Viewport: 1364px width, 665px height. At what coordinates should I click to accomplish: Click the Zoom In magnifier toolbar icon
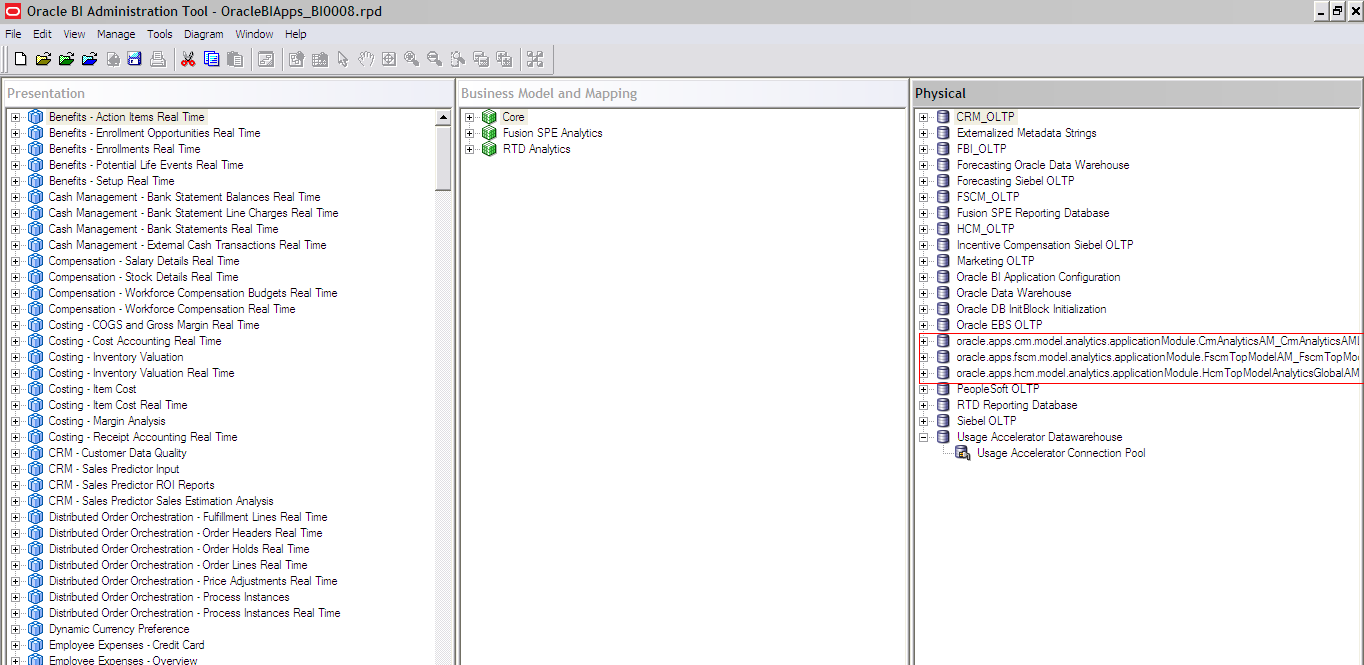coord(410,59)
